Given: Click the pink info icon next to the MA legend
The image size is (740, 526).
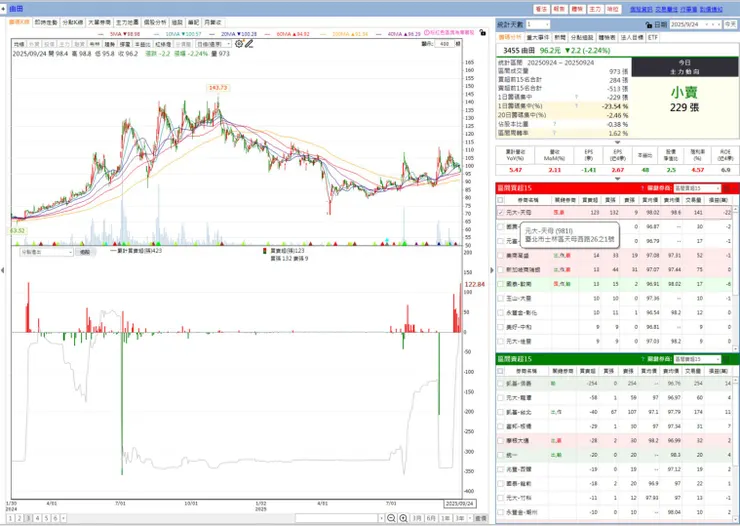Looking at the screenshot, I should click(427, 33).
